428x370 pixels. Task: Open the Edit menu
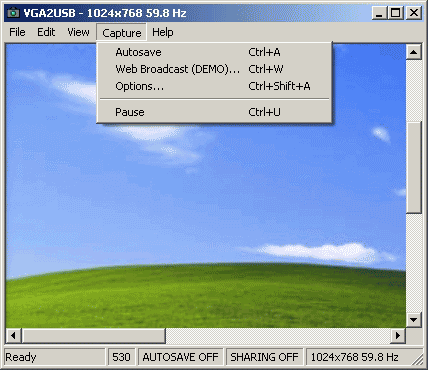coord(46,32)
